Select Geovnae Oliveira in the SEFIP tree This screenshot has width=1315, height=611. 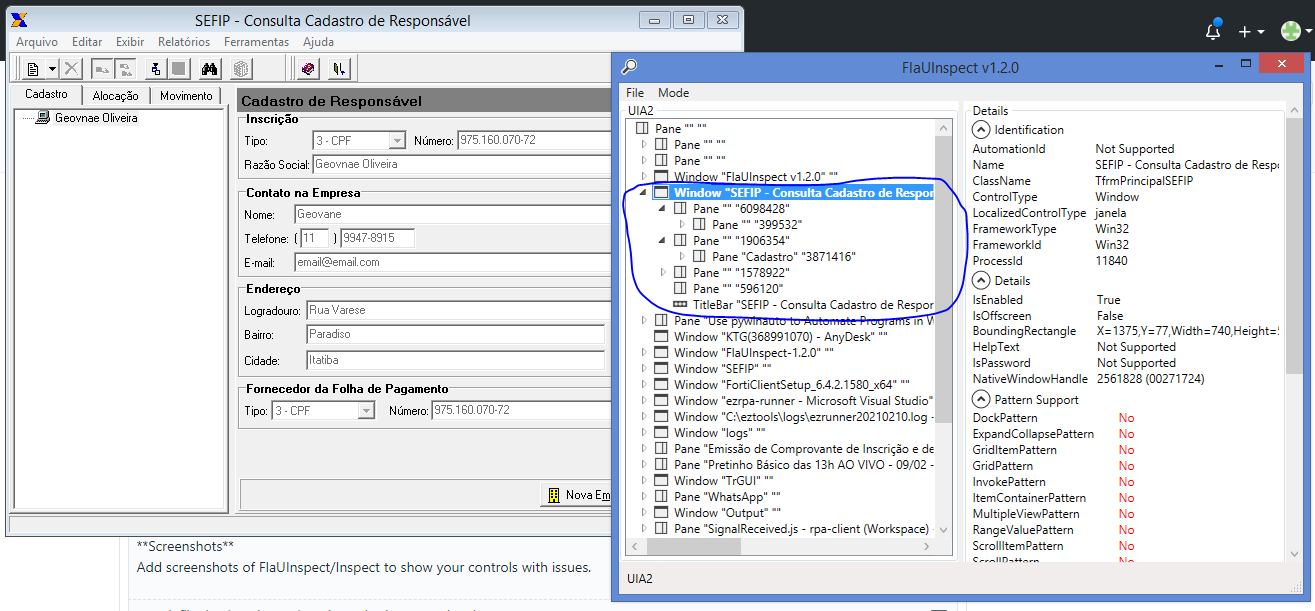(x=96, y=118)
